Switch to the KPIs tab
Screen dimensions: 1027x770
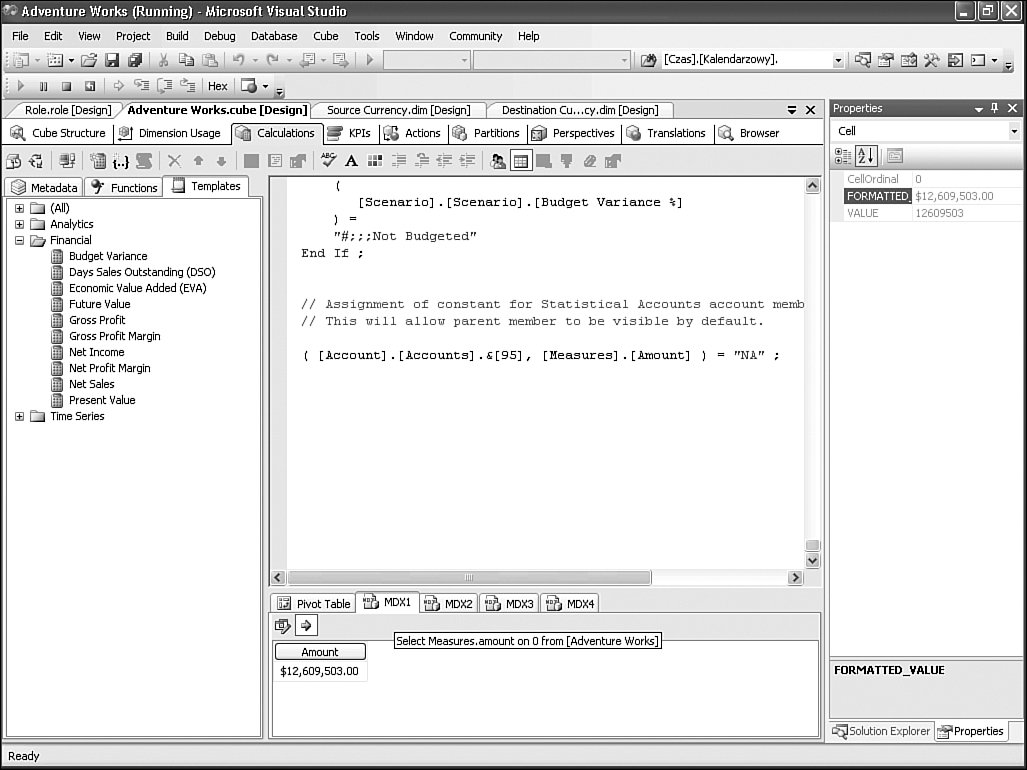(351, 134)
